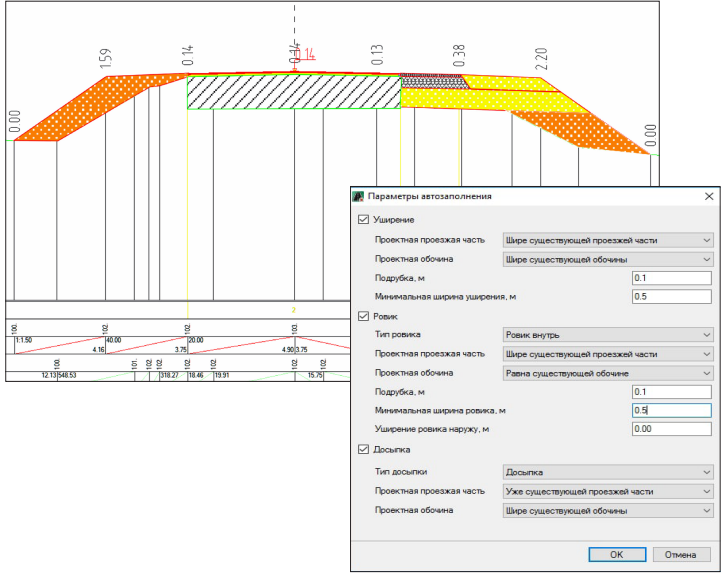Toggle the Уширение checkbox
722x575 pixels.
click(x=363, y=220)
